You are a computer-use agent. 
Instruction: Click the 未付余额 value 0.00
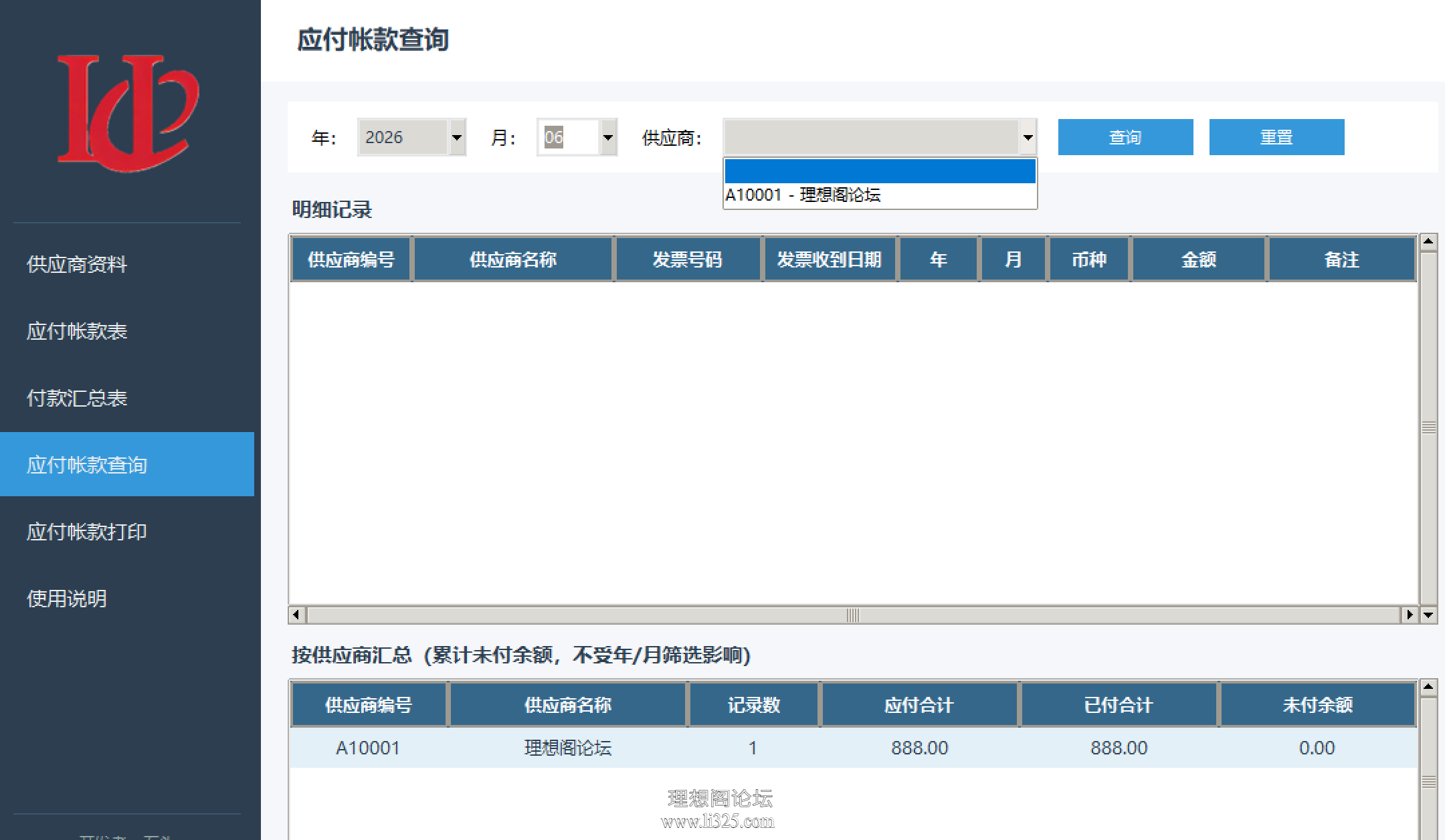[x=1317, y=748]
